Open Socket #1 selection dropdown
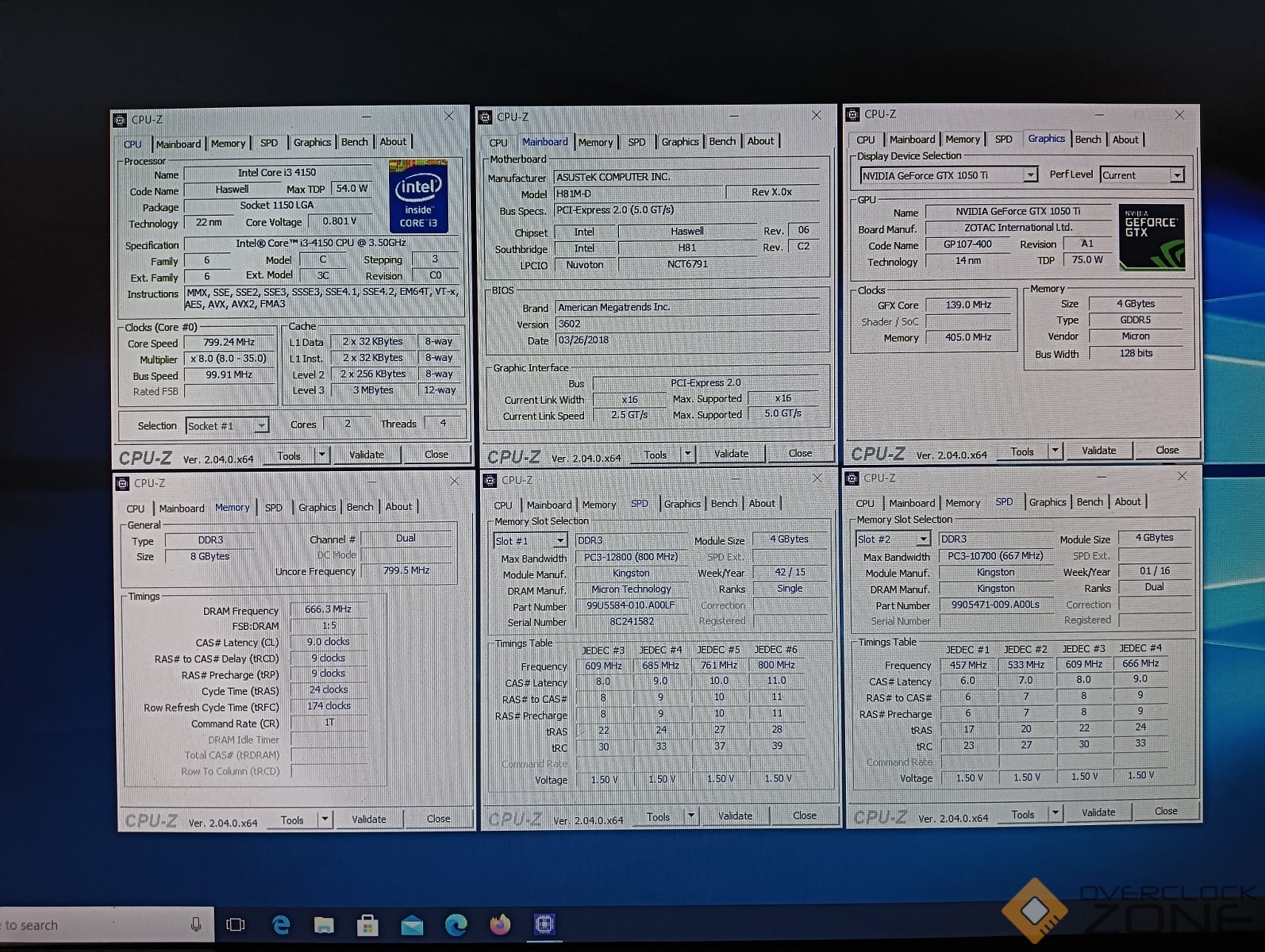Viewport: 1265px width, 952px height. (261, 426)
